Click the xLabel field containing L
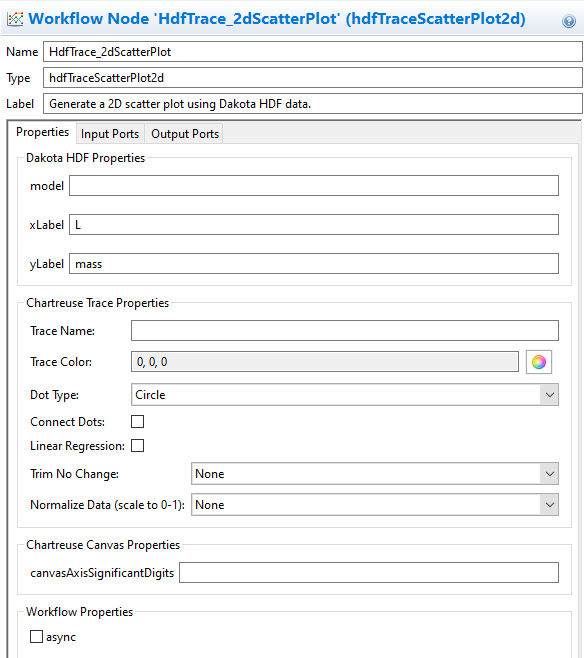The image size is (584, 658). pyautogui.click(x=314, y=225)
